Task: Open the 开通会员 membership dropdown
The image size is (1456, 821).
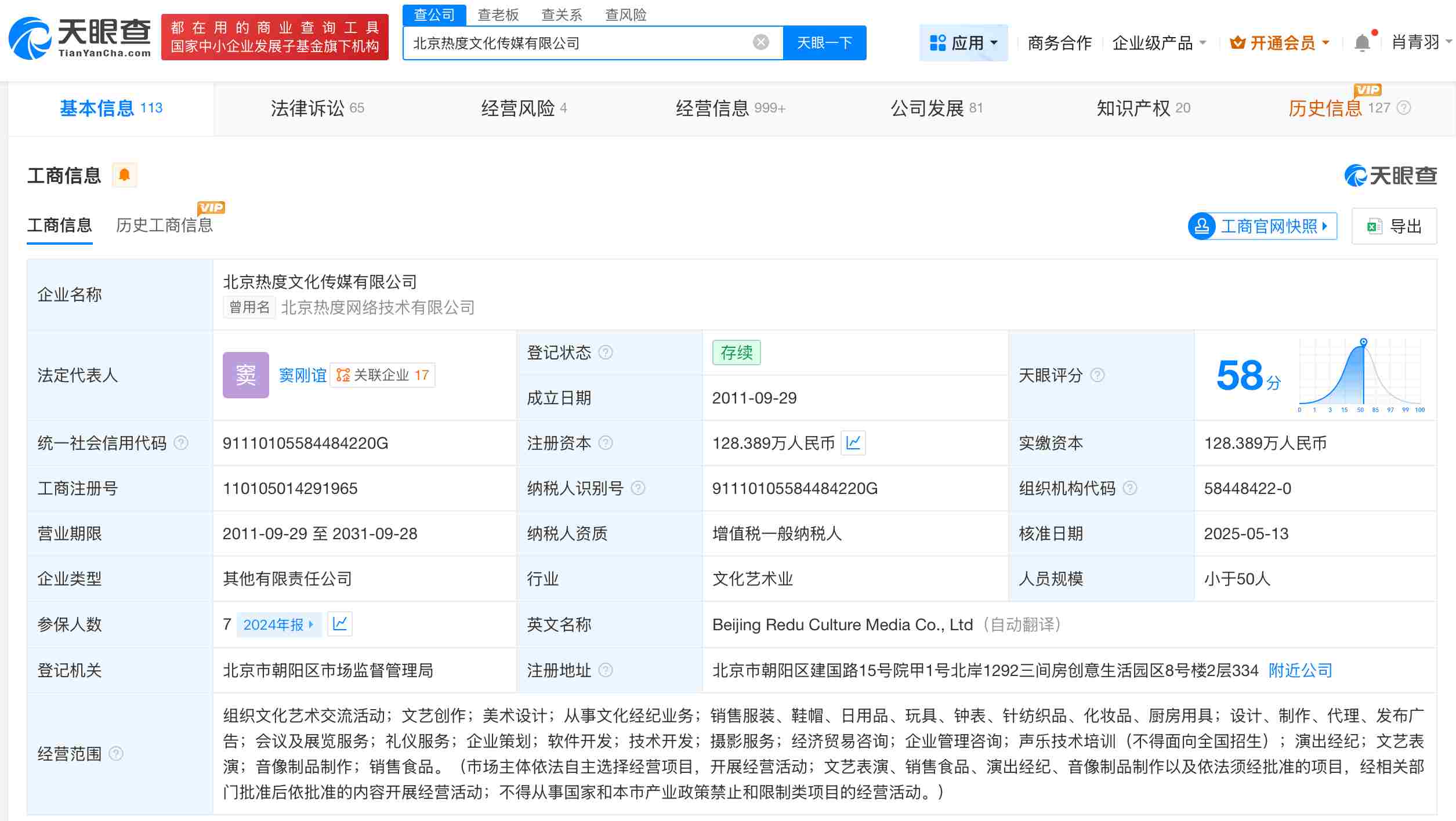Action: [x=1279, y=42]
